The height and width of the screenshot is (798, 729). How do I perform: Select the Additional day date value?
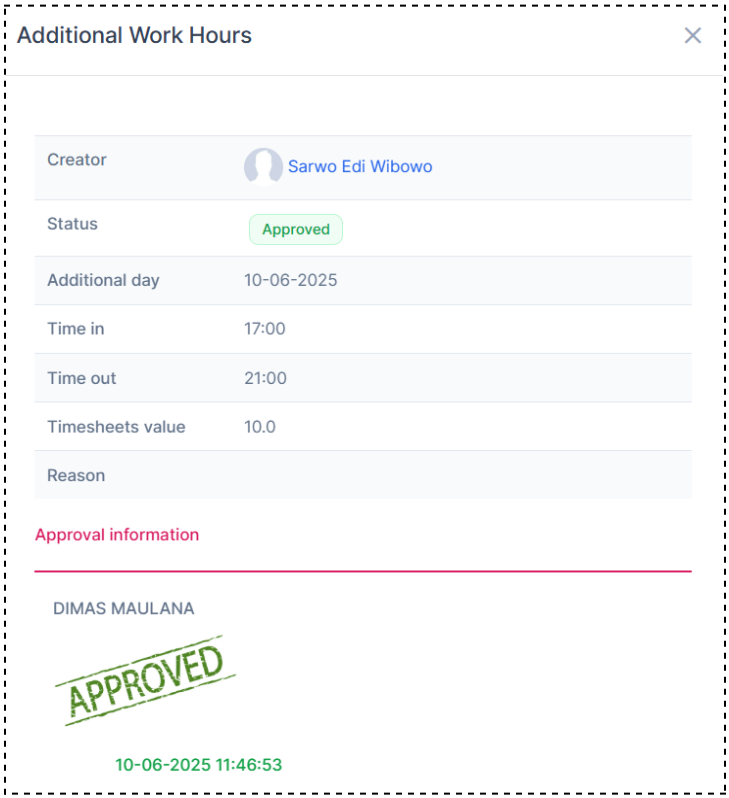(290, 281)
